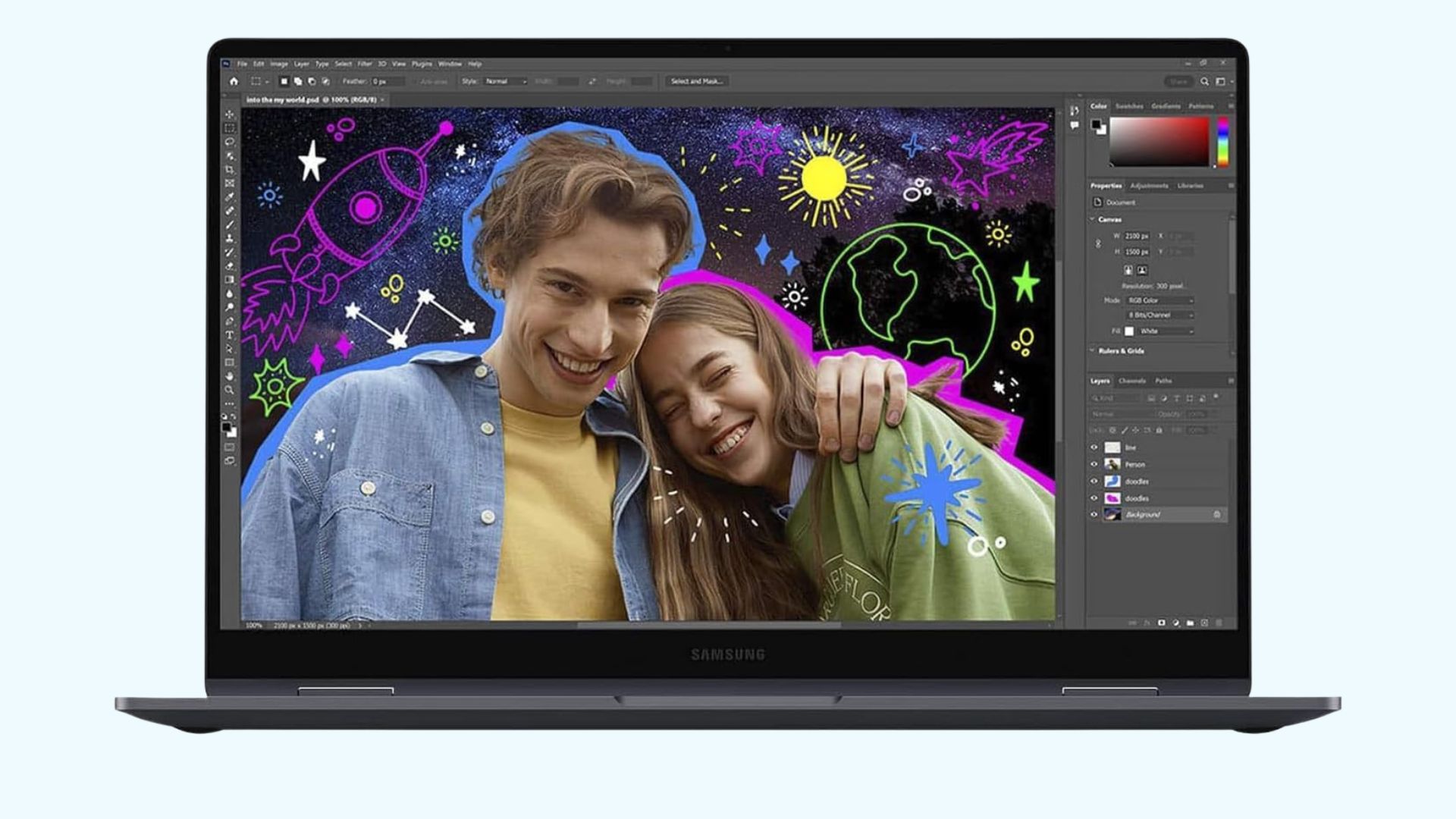
Task: Open the Style Normal dropdown
Action: tap(505, 81)
